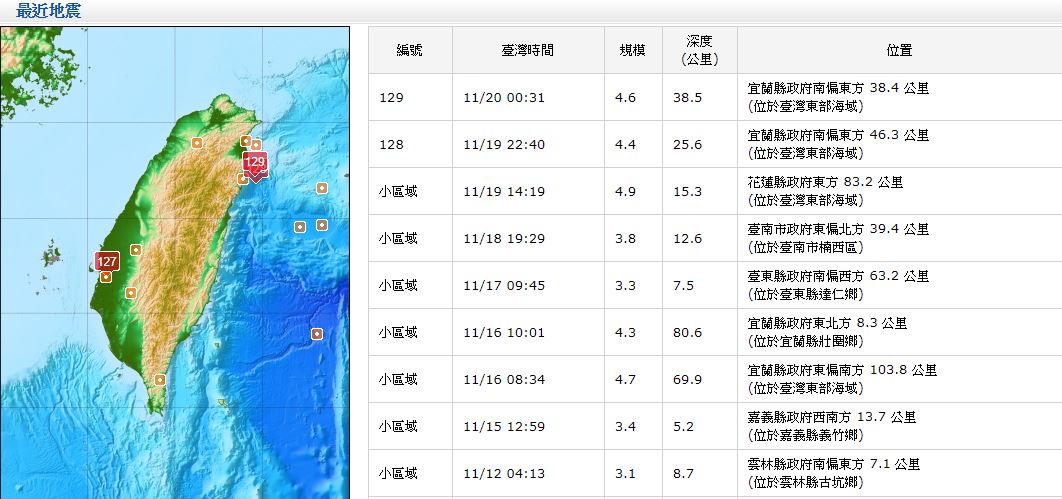
Task: Click depth value 5.2
Action: tap(683, 427)
